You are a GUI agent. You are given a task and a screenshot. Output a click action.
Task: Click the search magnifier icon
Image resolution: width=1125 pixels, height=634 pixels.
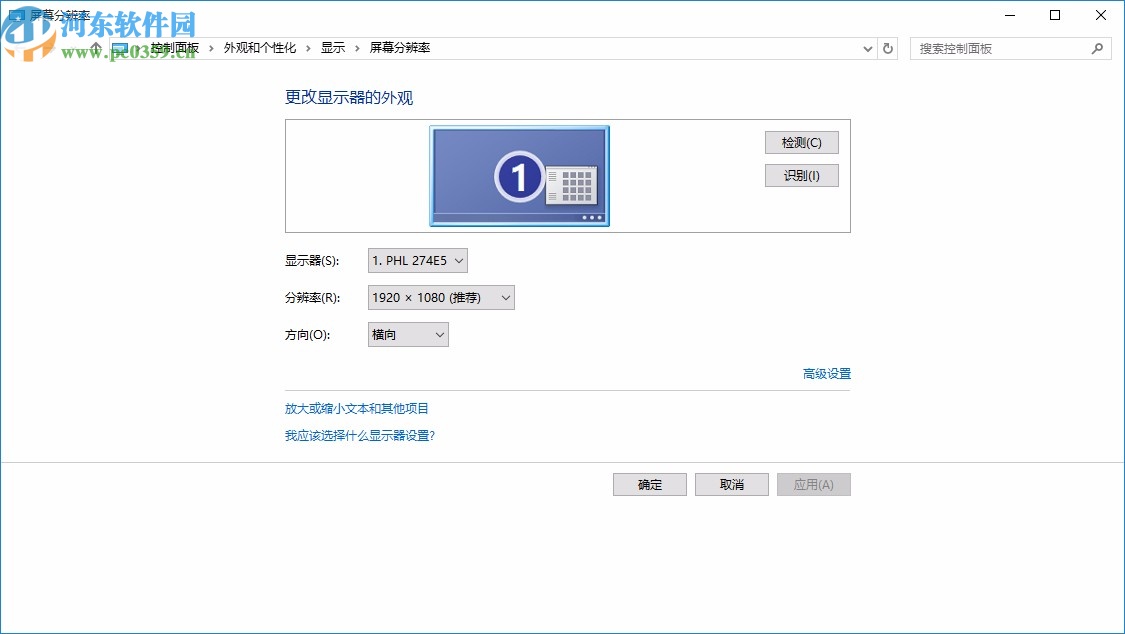click(x=1098, y=47)
